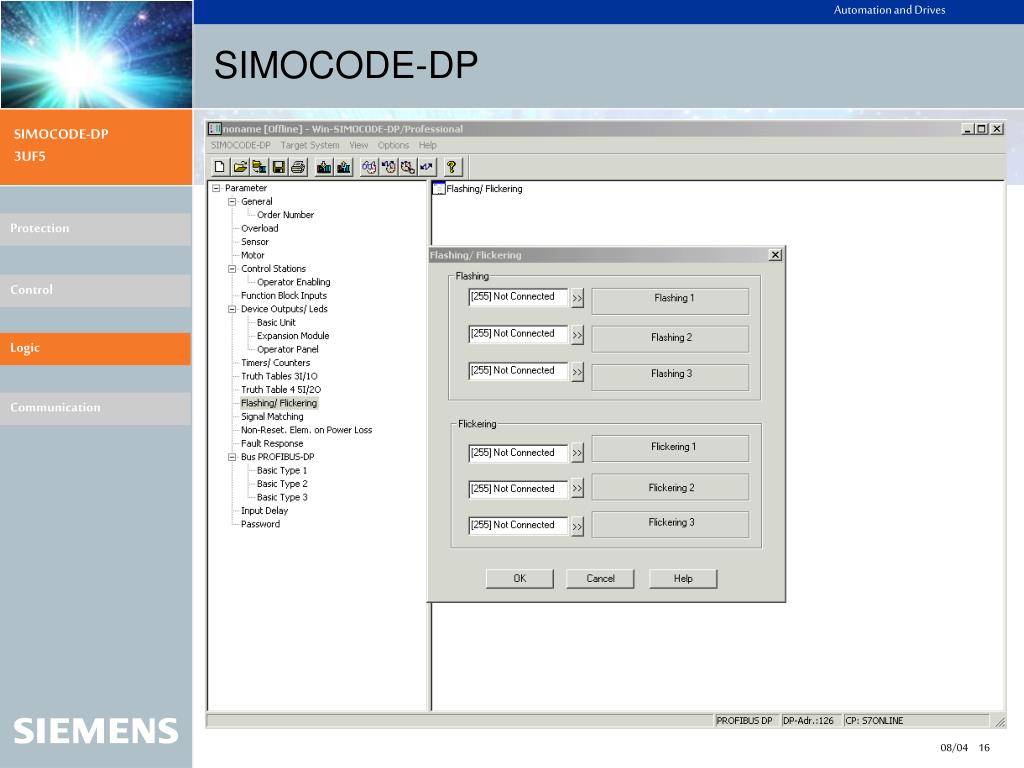Select Overload in the parameter tree
This screenshot has width=1024, height=768.
259,229
